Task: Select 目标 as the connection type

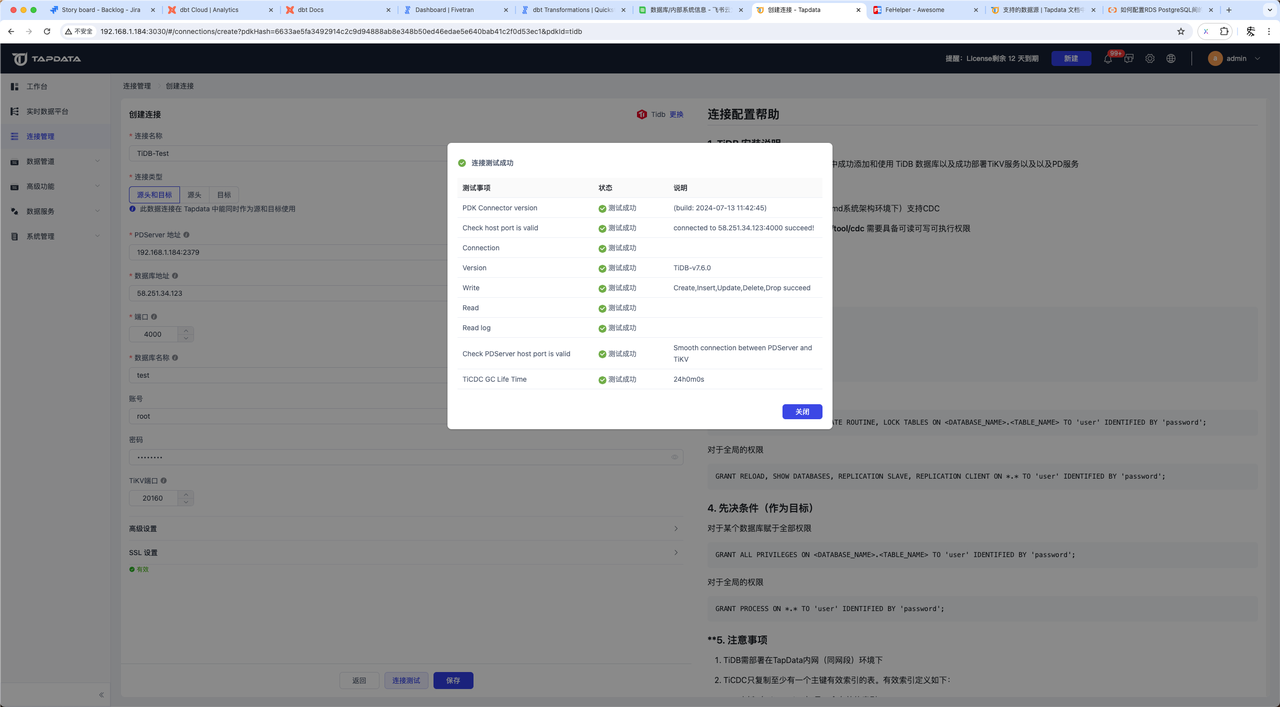Action: pyautogui.click(x=224, y=195)
